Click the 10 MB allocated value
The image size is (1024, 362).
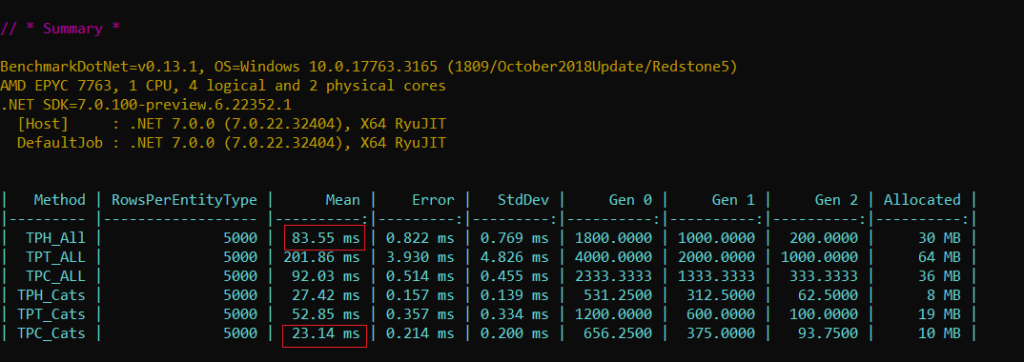coord(940,333)
